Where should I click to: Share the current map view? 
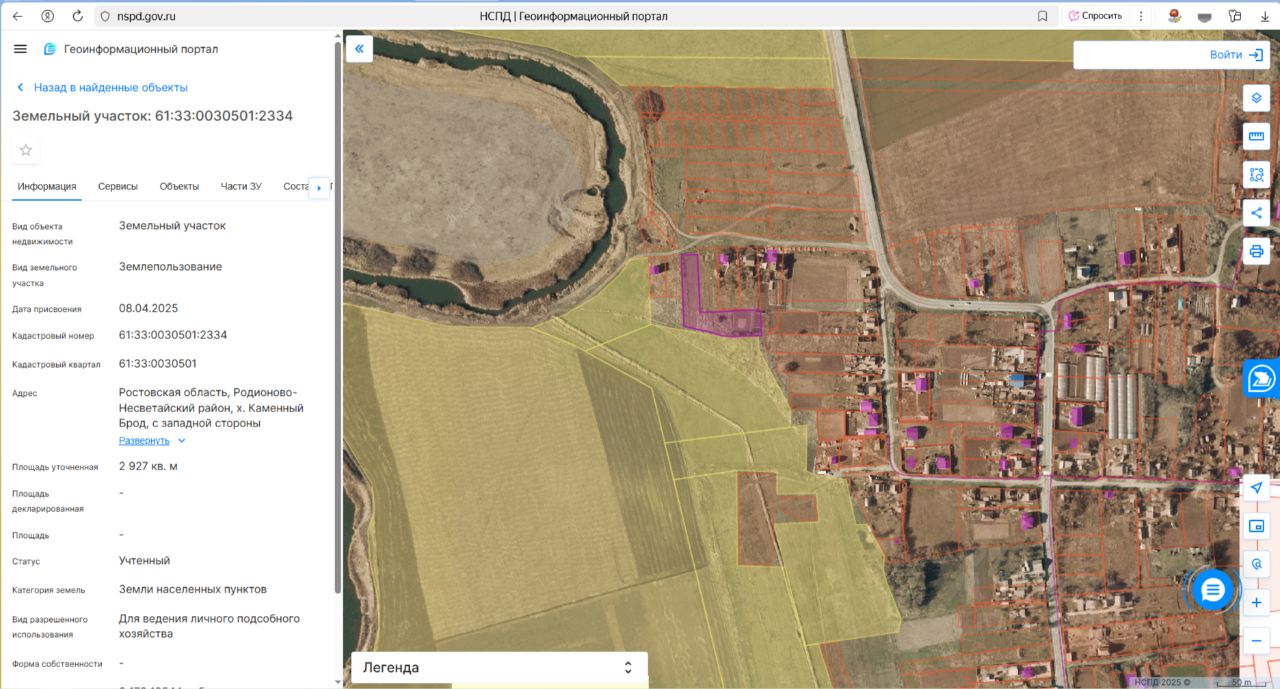1256,212
